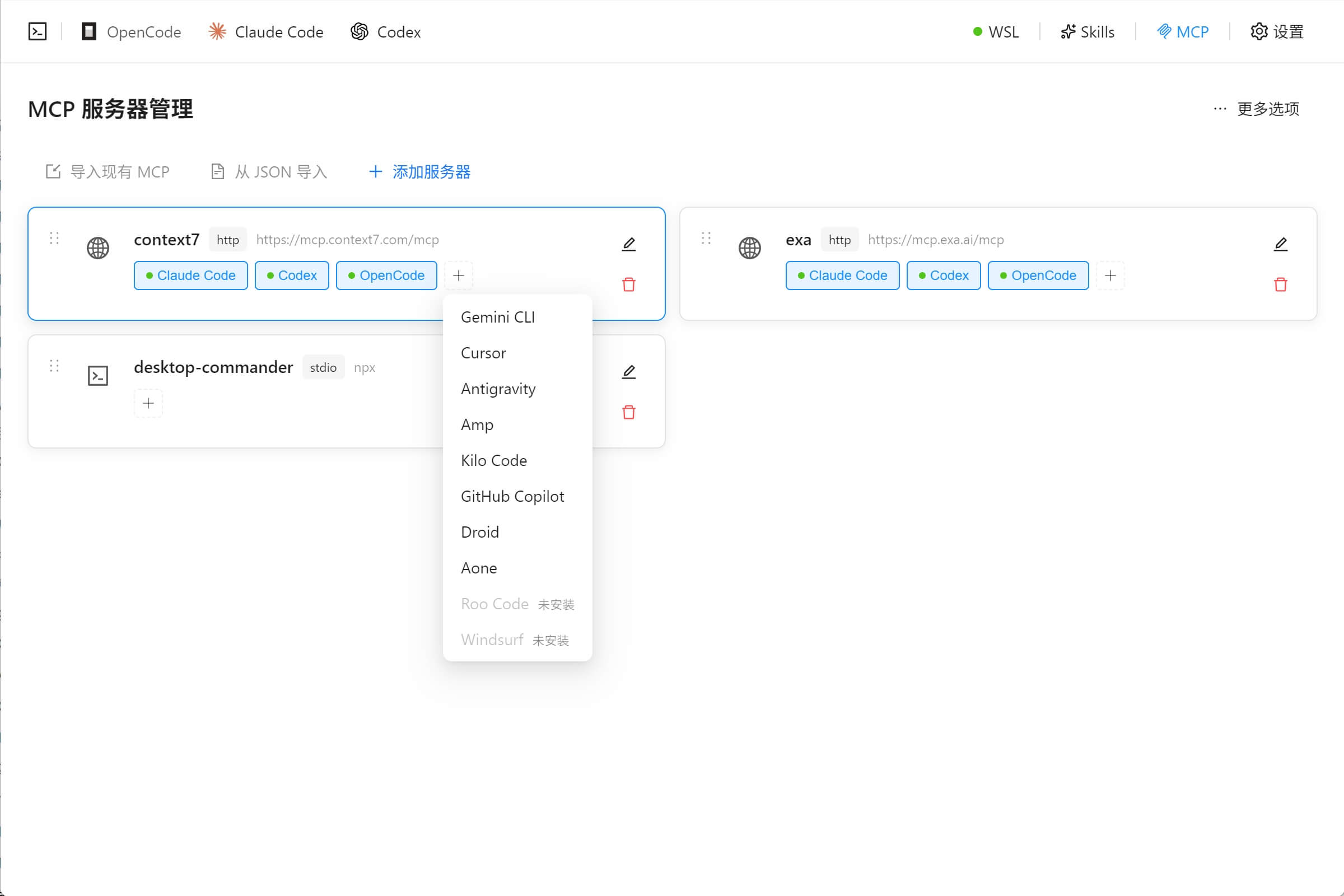This screenshot has height=896, width=1344.
Task: Click the globe icon of context7
Action: 97,248
